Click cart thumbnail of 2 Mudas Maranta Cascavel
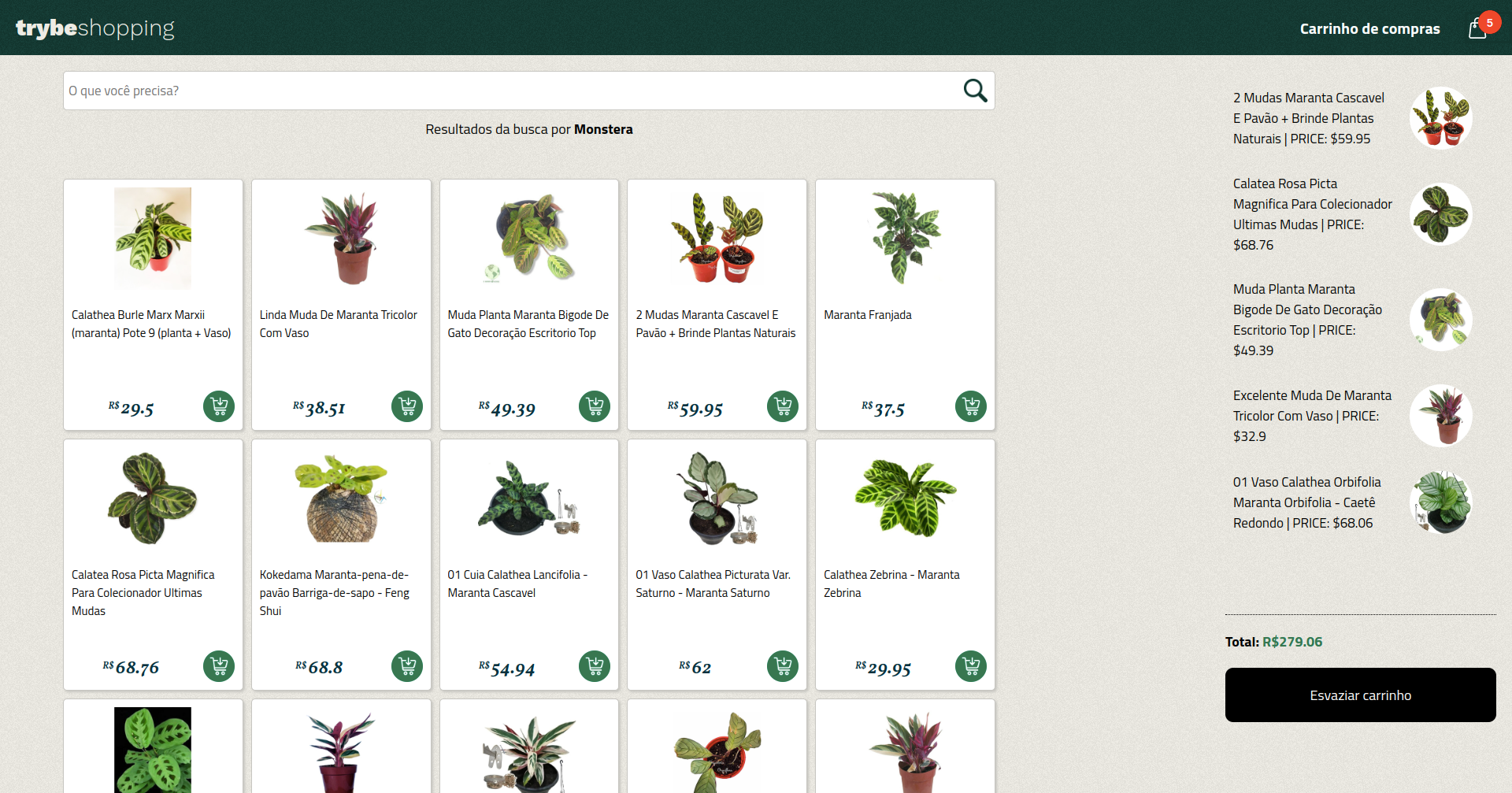This screenshot has width=1512, height=793. (x=1441, y=118)
